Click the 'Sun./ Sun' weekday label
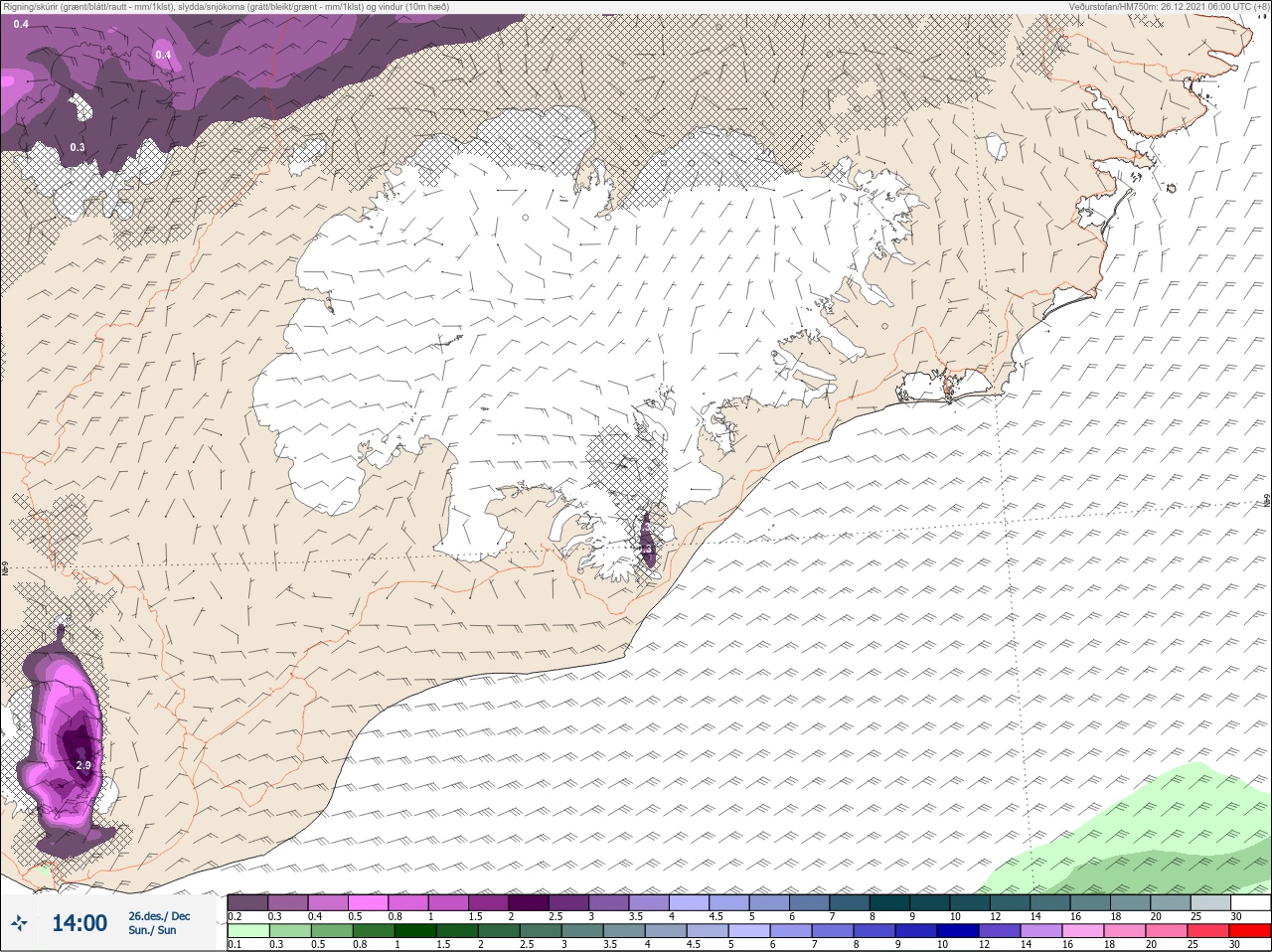Image resolution: width=1272 pixels, height=952 pixels. (x=152, y=930)
